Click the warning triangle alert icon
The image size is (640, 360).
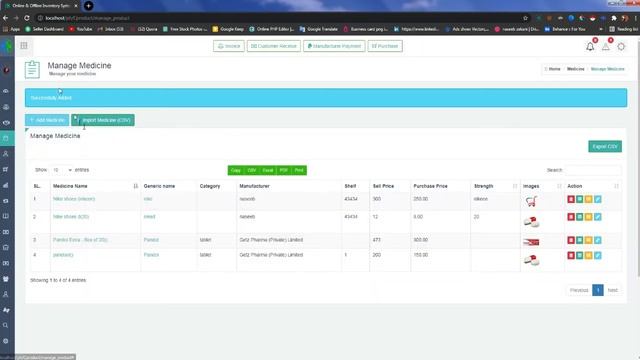coord(606,47)
